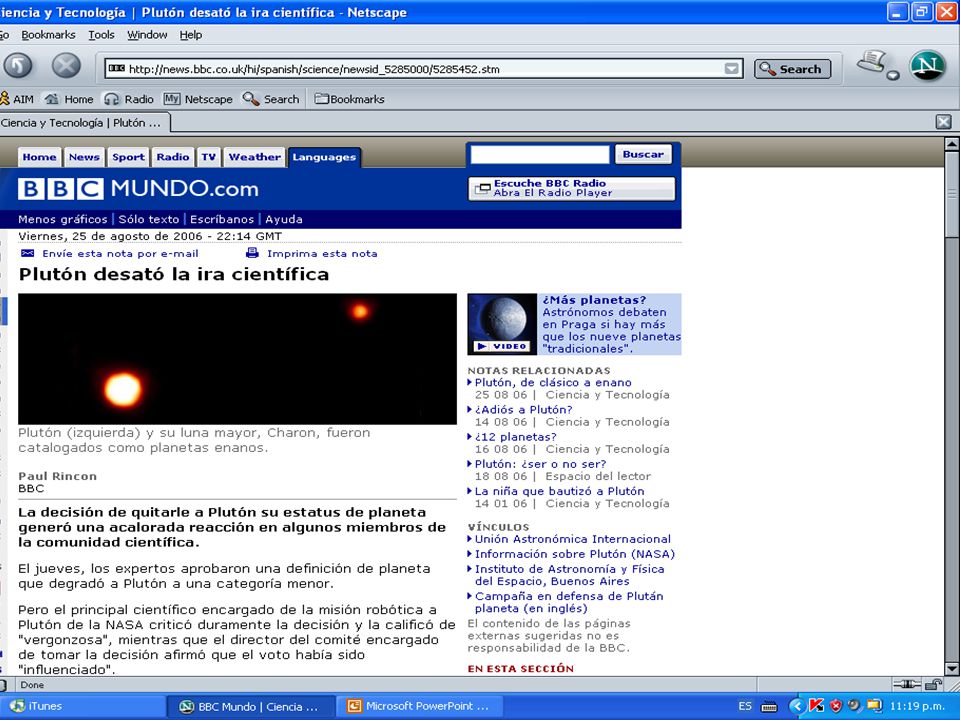Screen dimensions: 960x720
Task: Click the Reload button in the toolbar
Action: tap(18, 66)
